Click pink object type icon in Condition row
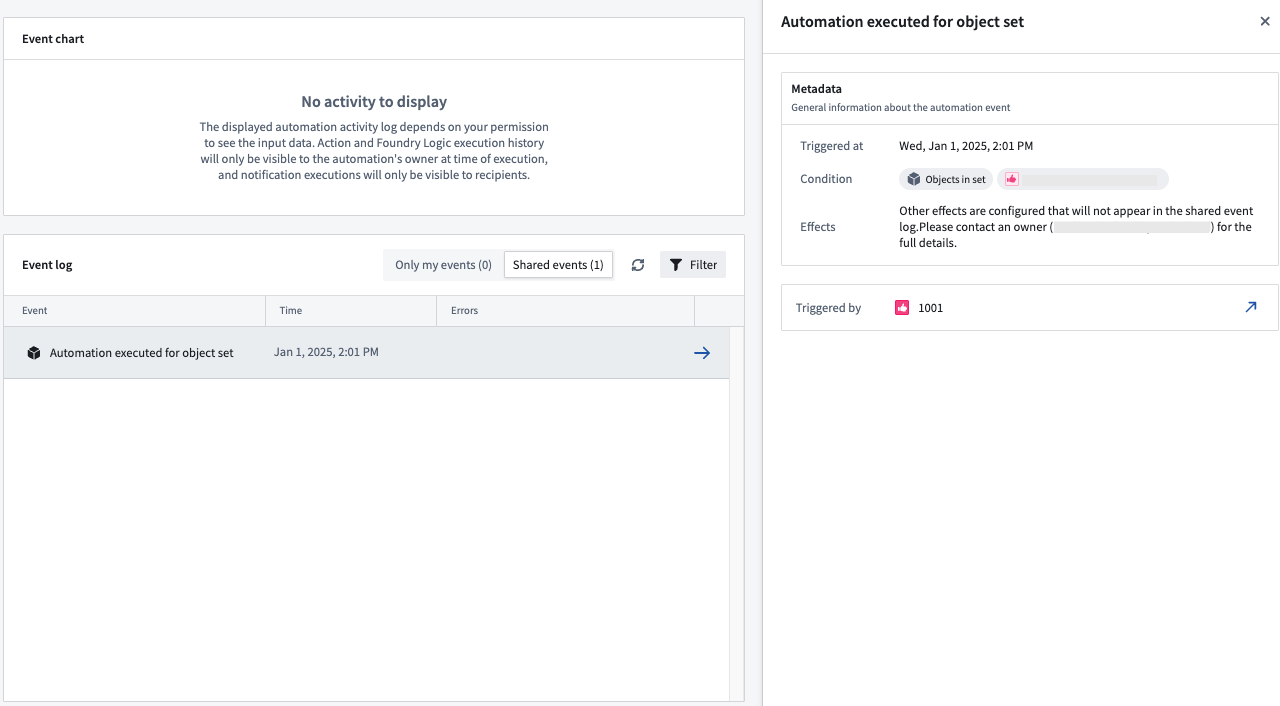This screenshot has width=1280, height=706. (x=1012, y=179)
